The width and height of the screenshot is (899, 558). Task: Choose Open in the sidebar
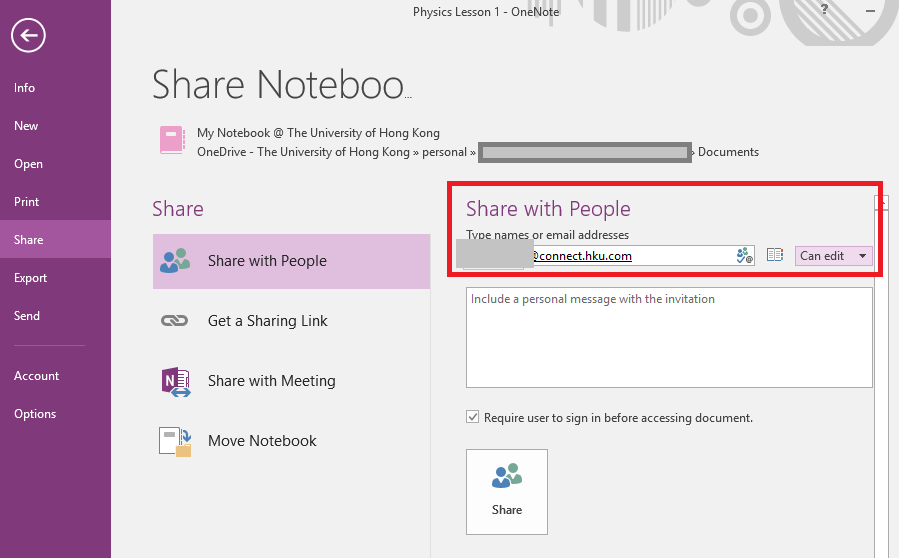29,163
